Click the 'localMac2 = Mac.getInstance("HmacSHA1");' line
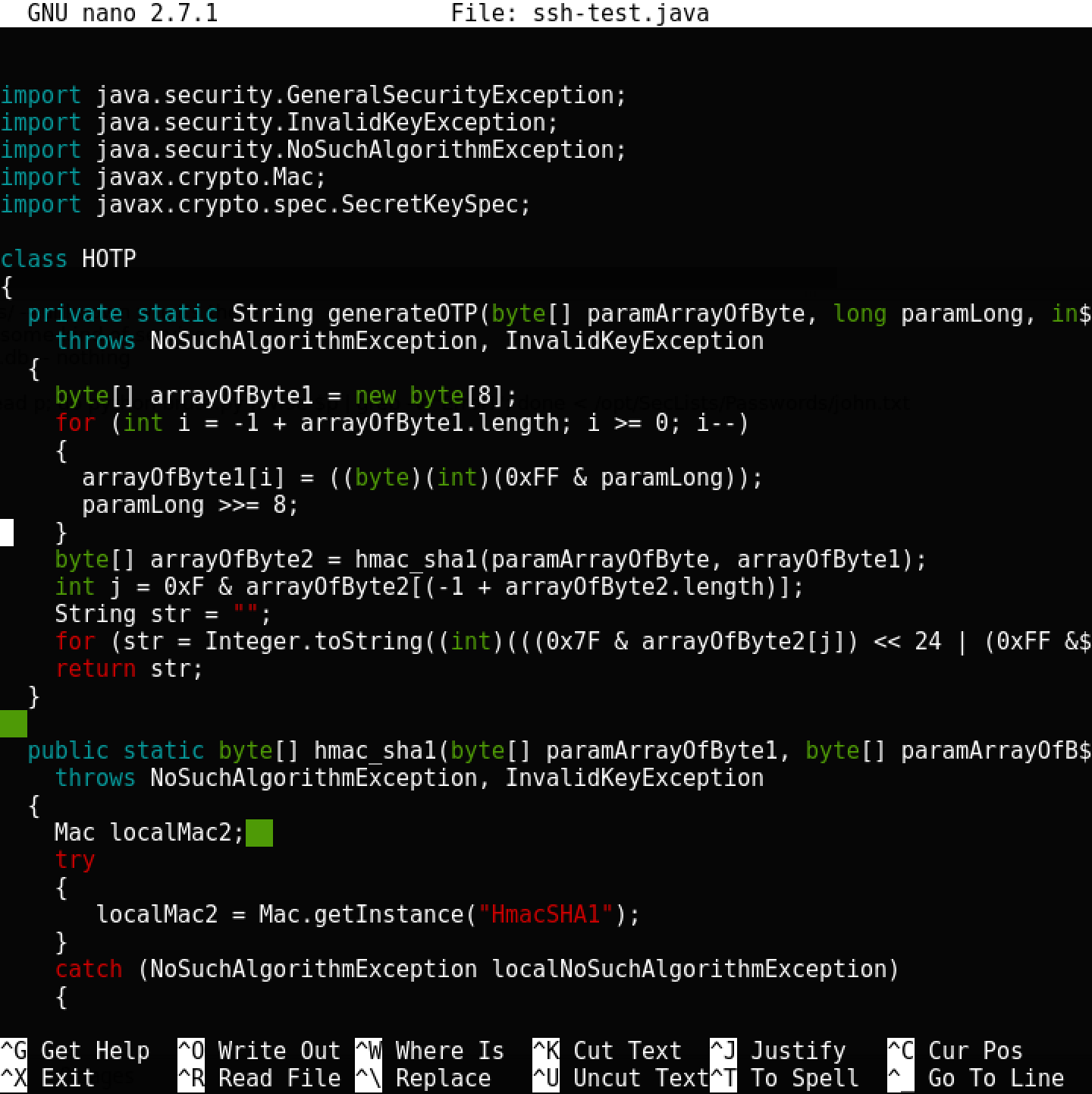The width and height of the screenshot is (1092, 1094). 369,914
